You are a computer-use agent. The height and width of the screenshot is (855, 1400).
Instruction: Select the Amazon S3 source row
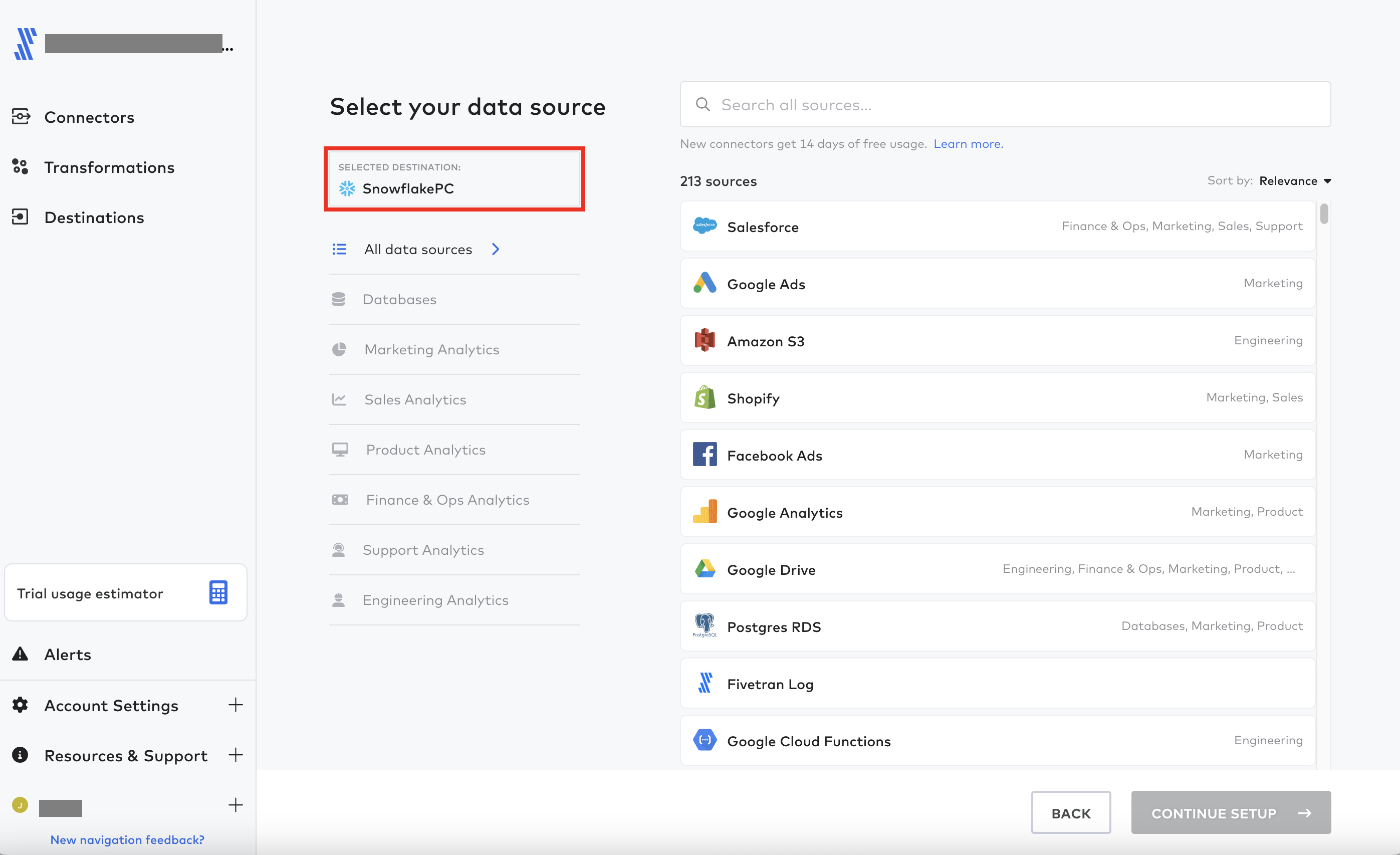pyautogui.click(x=998, y=340)
